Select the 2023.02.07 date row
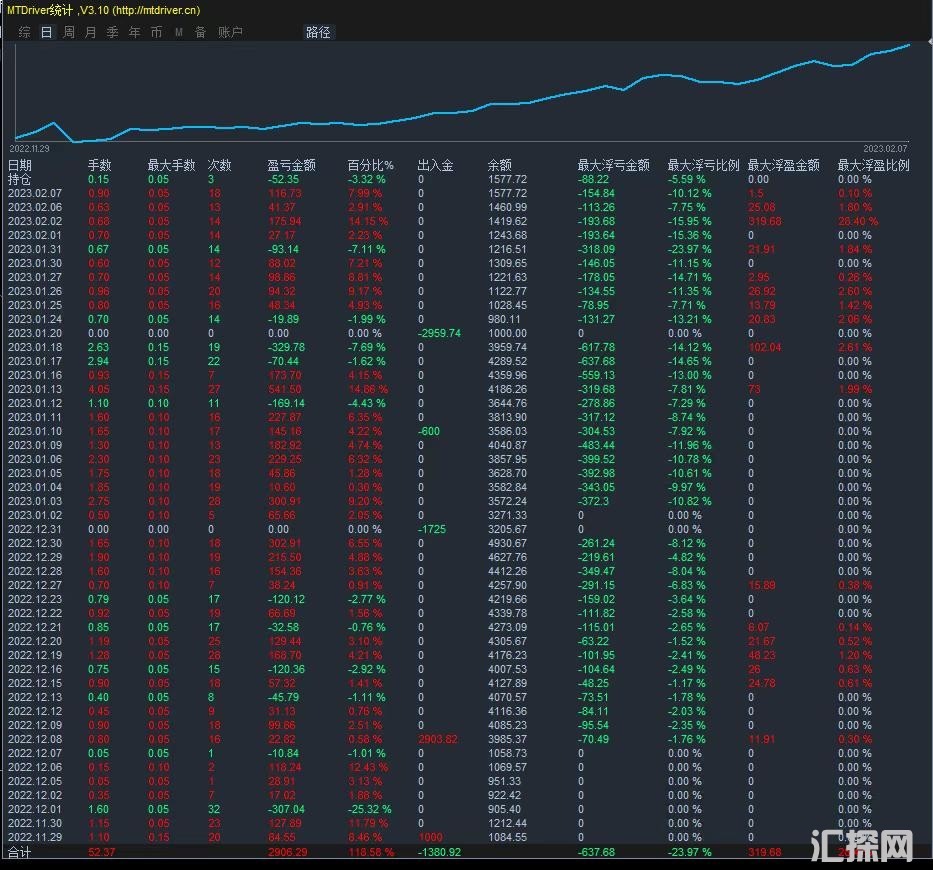The width and height of the screenshot is (933, 870). [x=35, y=193]
